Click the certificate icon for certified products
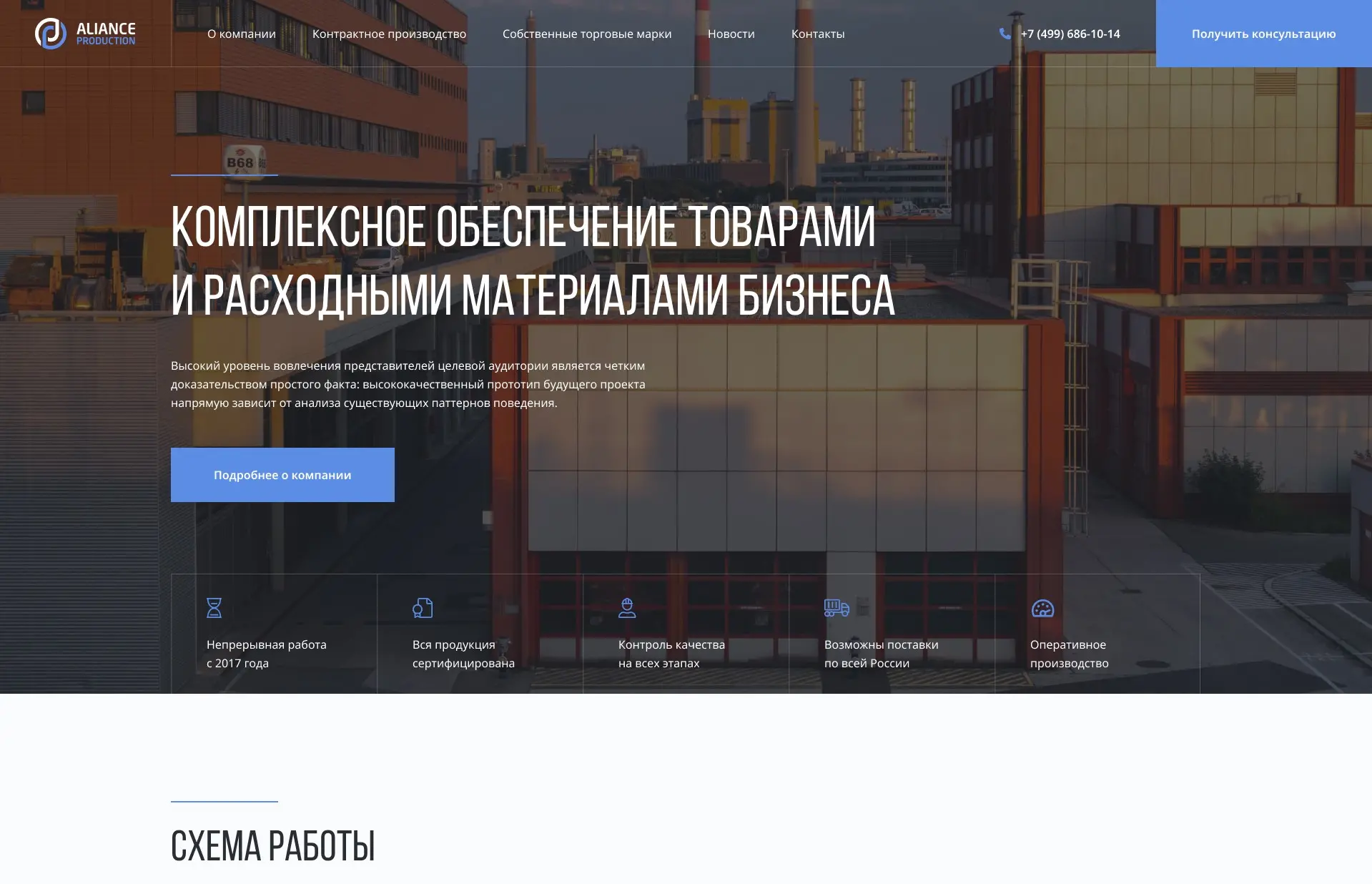 coord(423,608)
